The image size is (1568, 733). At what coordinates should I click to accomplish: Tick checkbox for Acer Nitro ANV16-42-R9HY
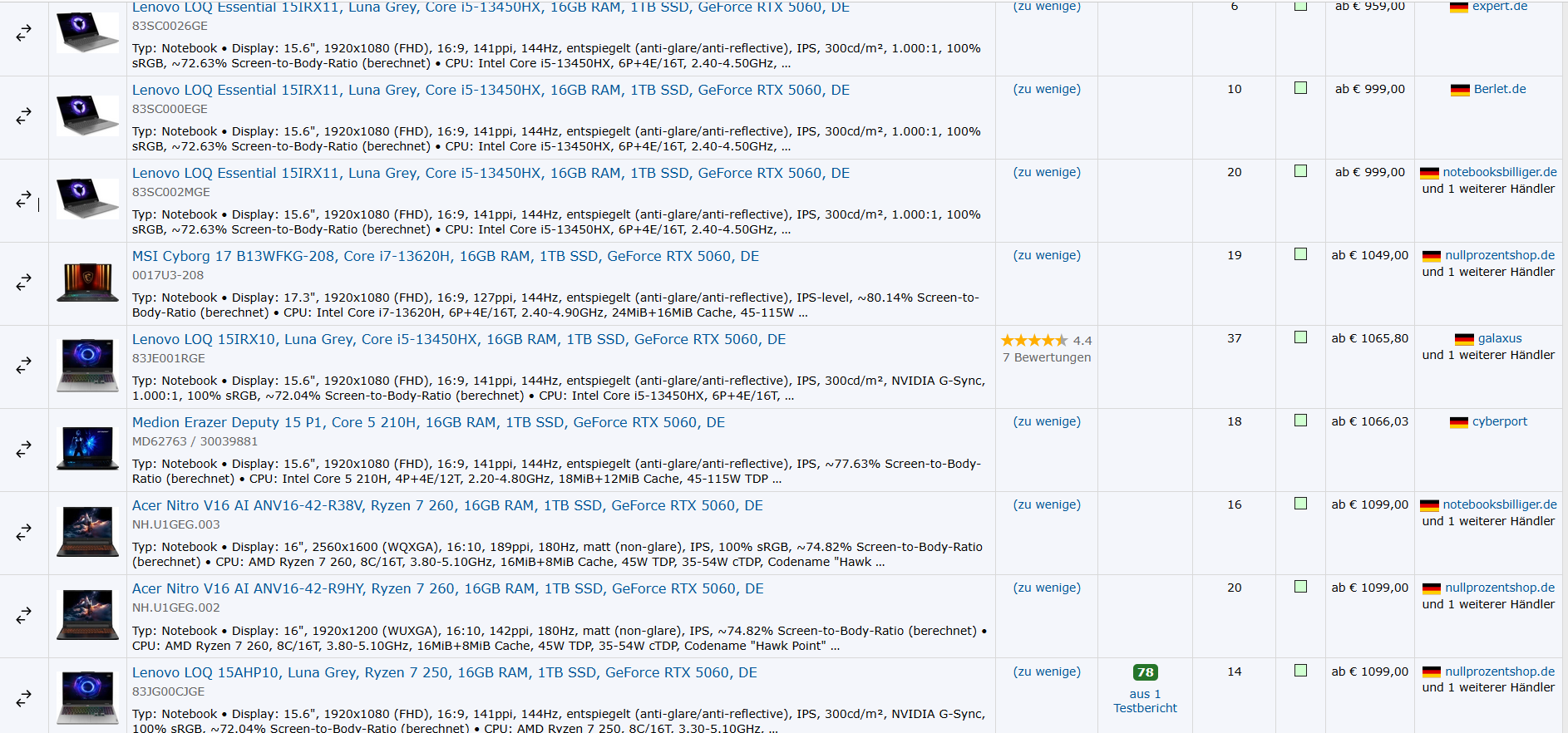pyautogui.click(x=1301, y=587)
